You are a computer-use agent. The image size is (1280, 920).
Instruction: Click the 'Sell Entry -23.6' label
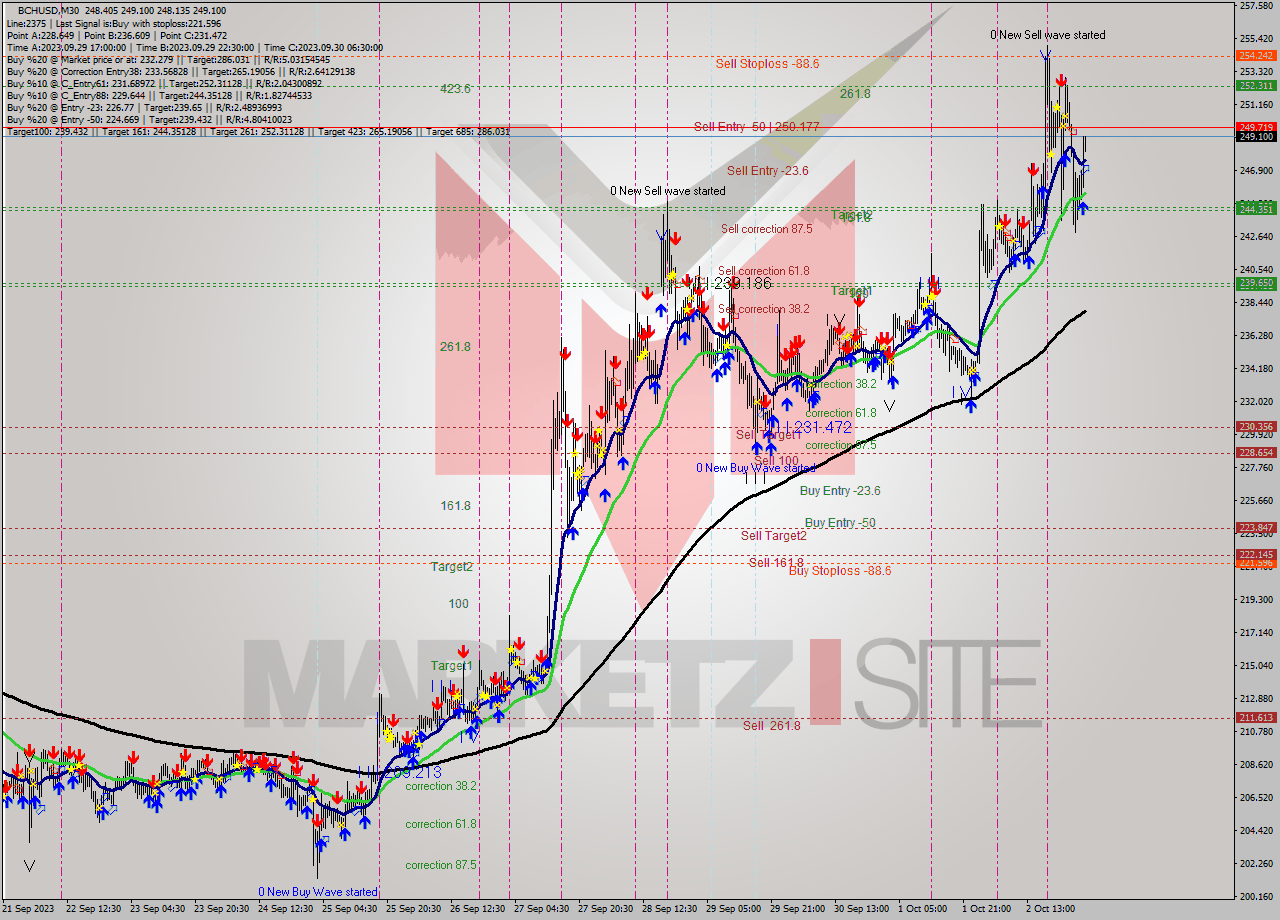pos(768,170)
